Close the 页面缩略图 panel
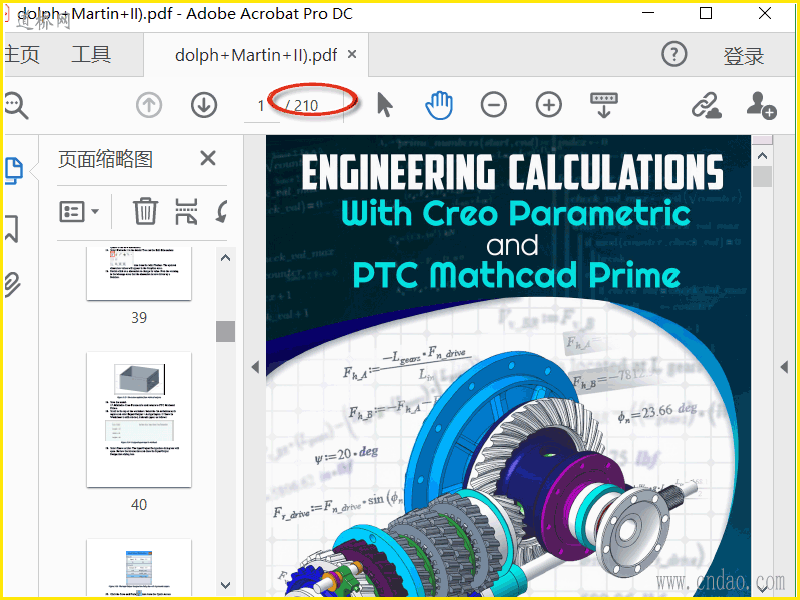Image resolution: width=800 pixels, height=600 pixels. point(208,158)
